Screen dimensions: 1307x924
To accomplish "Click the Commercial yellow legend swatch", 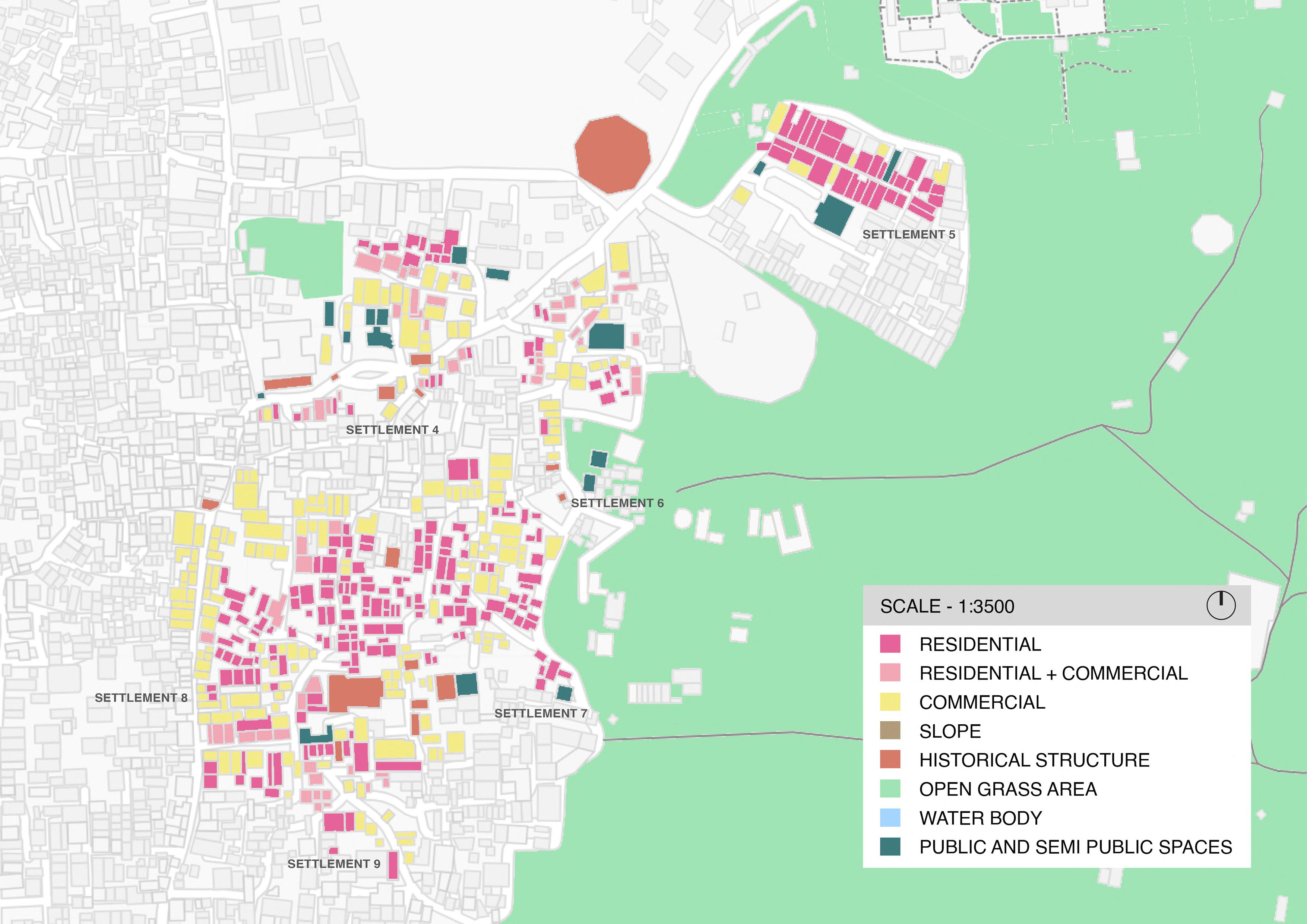I will [x=890, y=702].
